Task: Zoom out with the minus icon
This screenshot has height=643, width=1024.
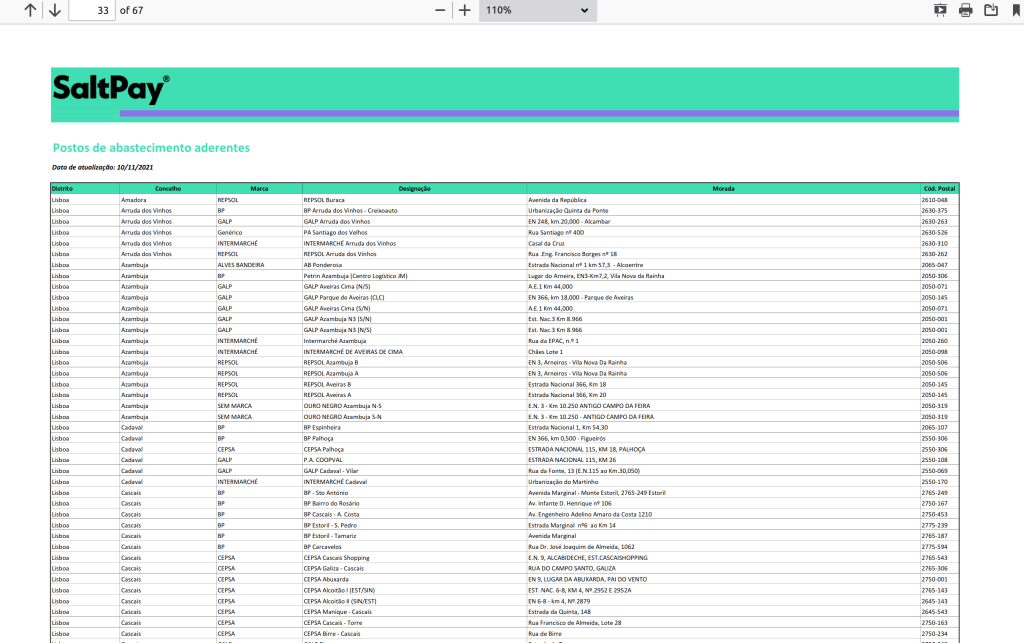Action: coord(440,10)
